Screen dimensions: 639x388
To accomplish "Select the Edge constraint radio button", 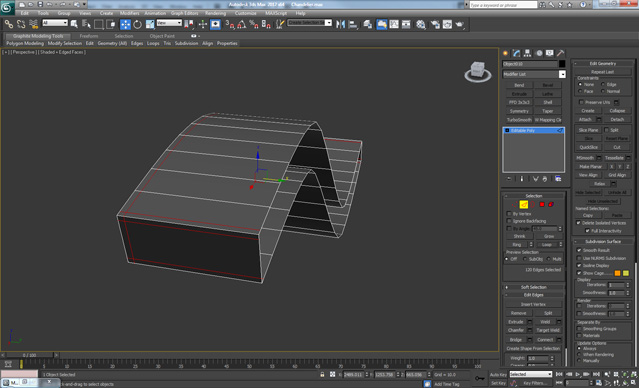I will coord(603,84).
